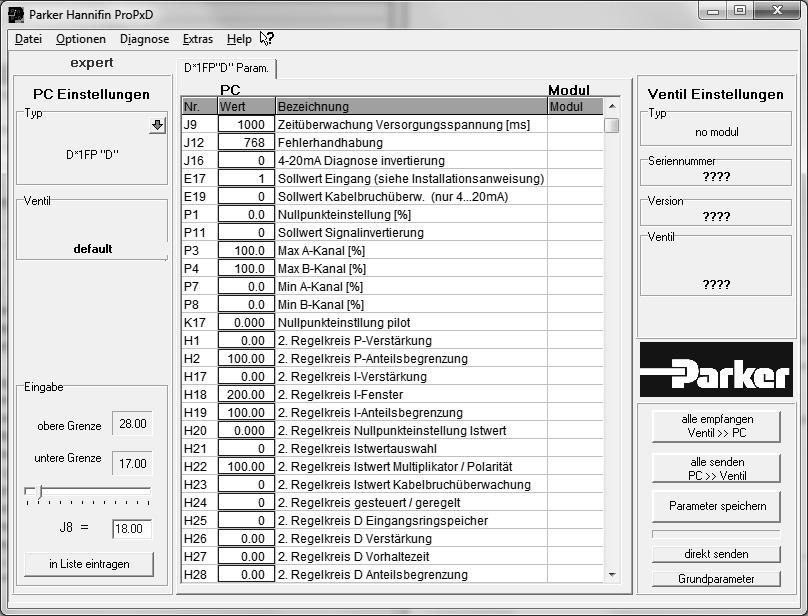Screen dimensions: 808x616
Task: Open the Diagnose menu
Action: 144,39
